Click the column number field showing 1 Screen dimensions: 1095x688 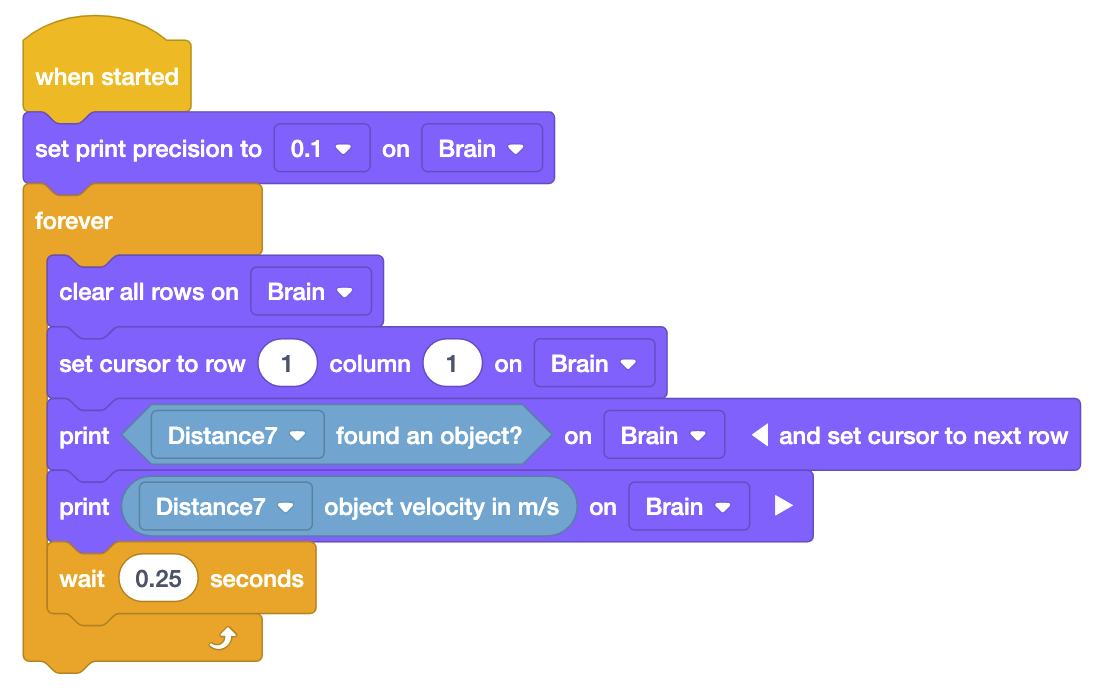coord(452,362)
